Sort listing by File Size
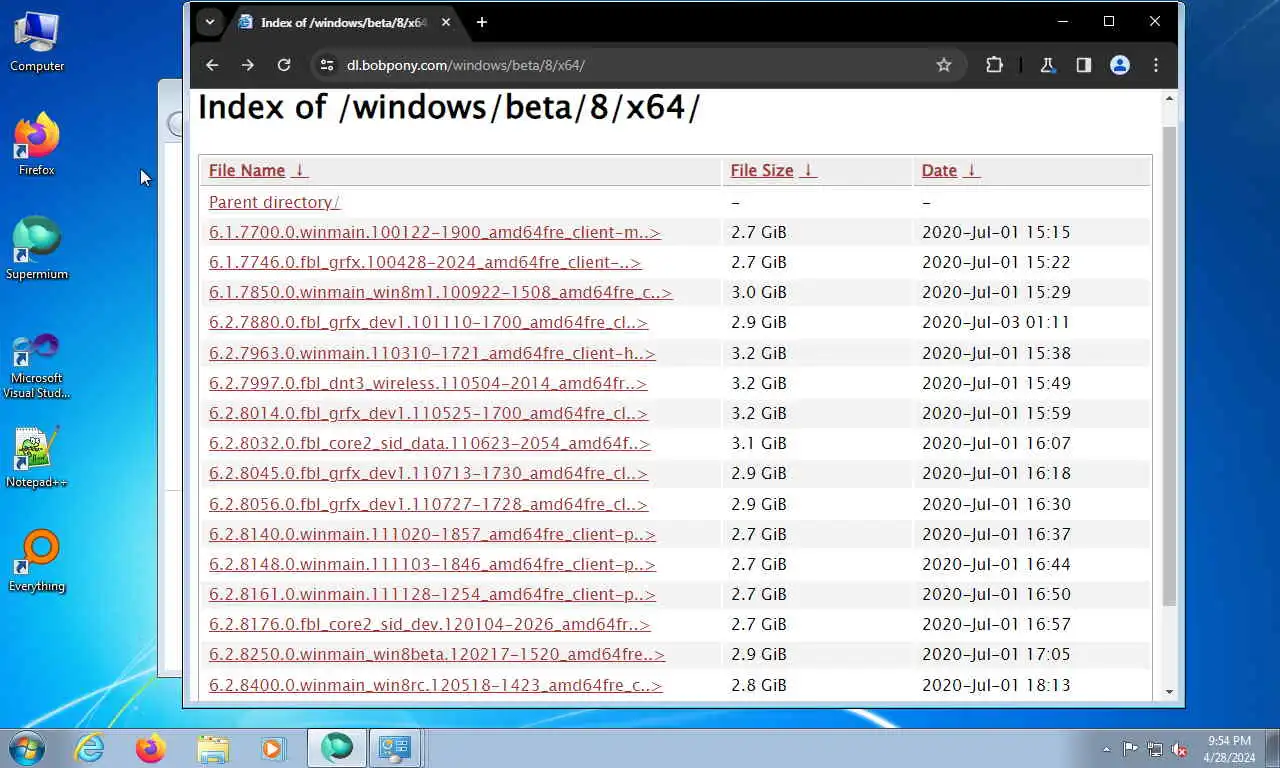This screenshot has height=768, width=1280. pyautogui.click(x=762, y=170)
